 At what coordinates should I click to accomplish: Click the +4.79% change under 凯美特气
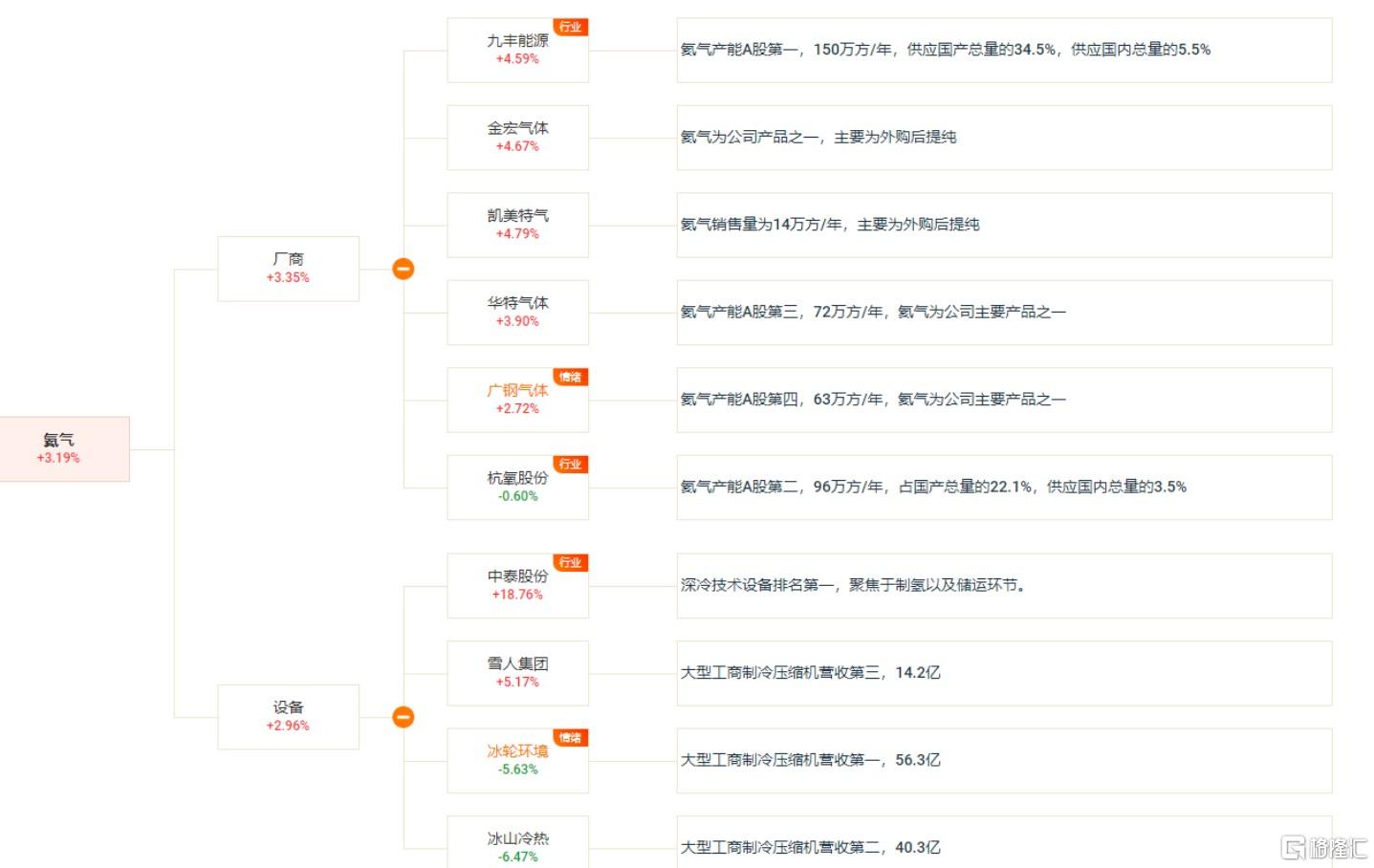(517, 234)
